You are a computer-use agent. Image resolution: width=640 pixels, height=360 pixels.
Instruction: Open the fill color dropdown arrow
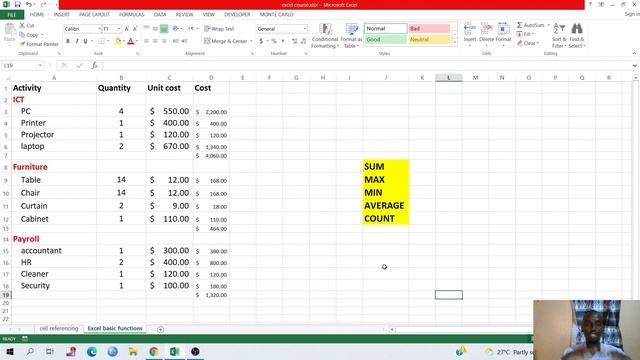pos(124,41)
